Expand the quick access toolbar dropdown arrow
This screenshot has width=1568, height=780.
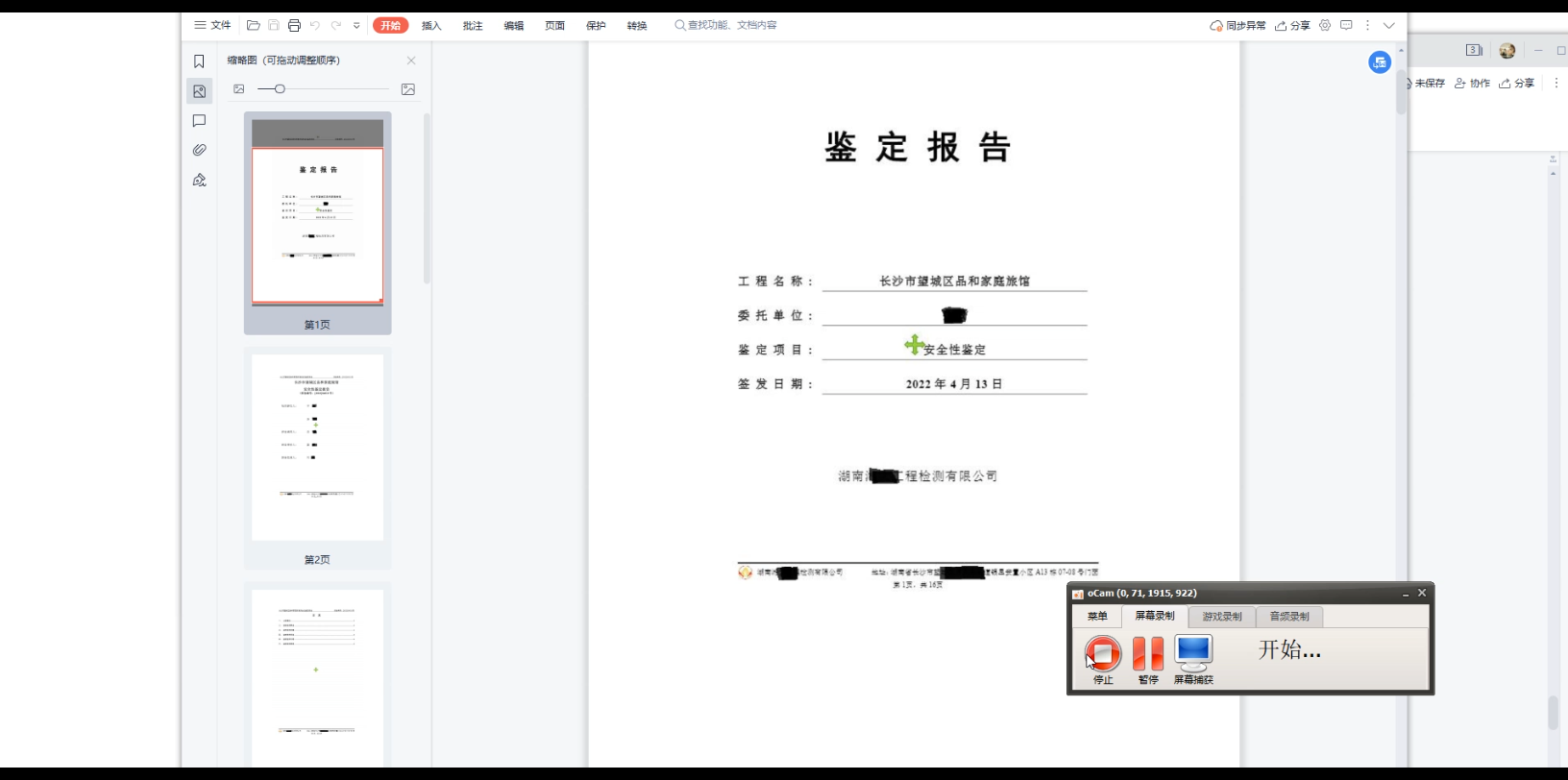pyautogui.click(x=356, y=26)
